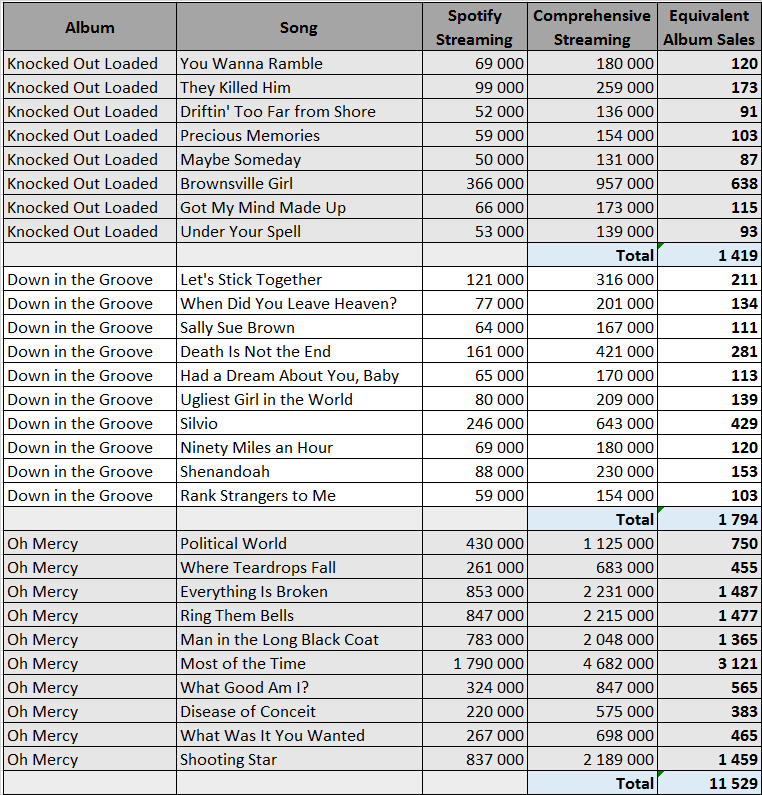Select equivalent sales value 1 487
The width and height of the screenshot is (762, 795).
point(709,591)
